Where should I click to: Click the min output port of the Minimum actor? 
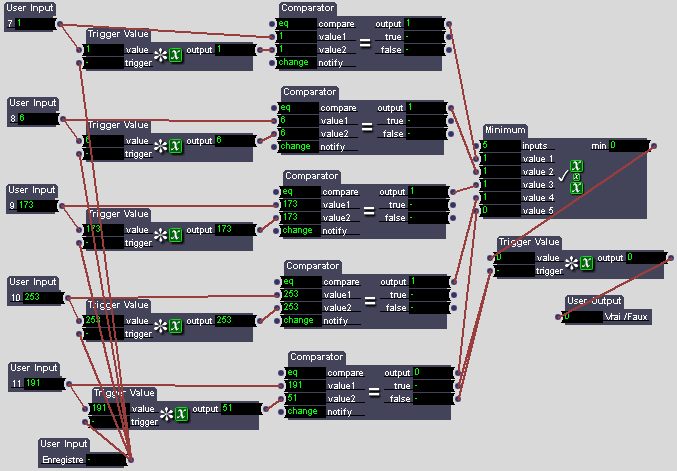pyautogui.click(x=653, y=146)
